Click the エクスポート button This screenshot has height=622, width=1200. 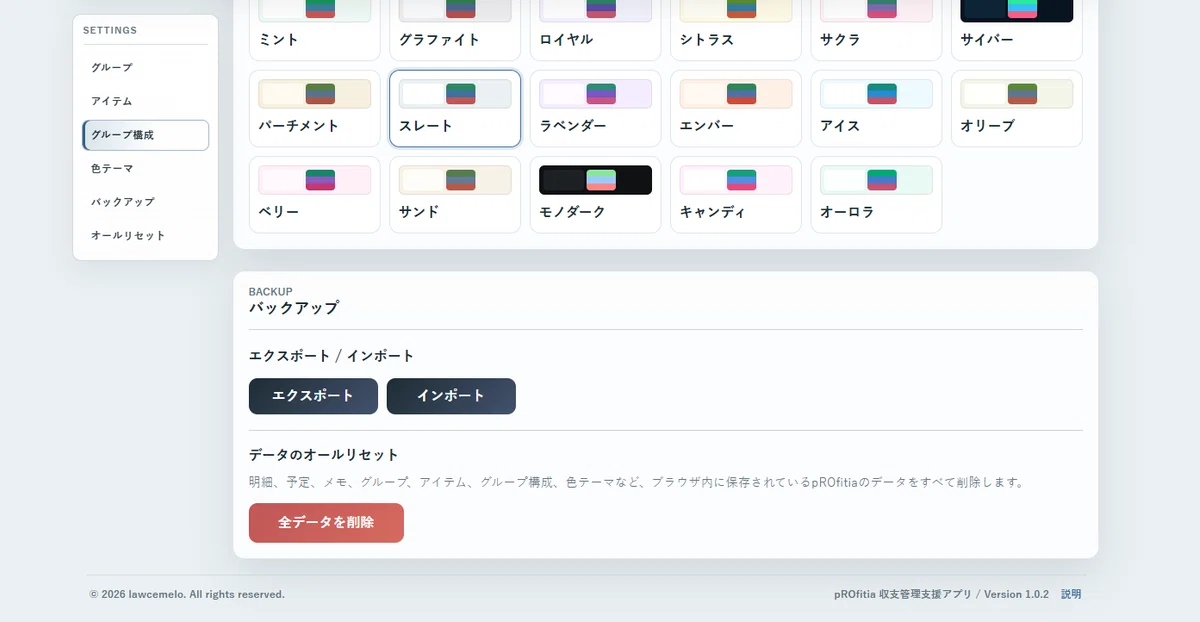(313, 396)
